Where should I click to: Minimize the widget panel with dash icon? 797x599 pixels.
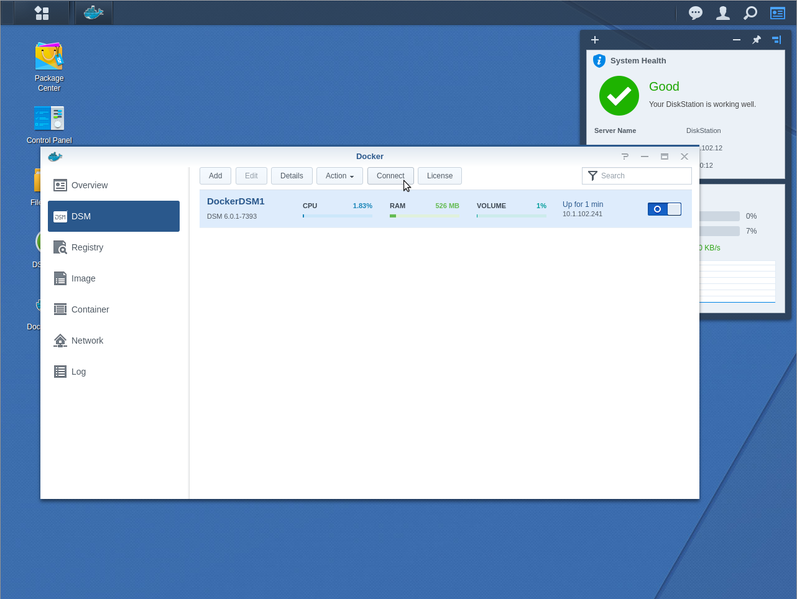pyautogui.click(x=737, y=40)
